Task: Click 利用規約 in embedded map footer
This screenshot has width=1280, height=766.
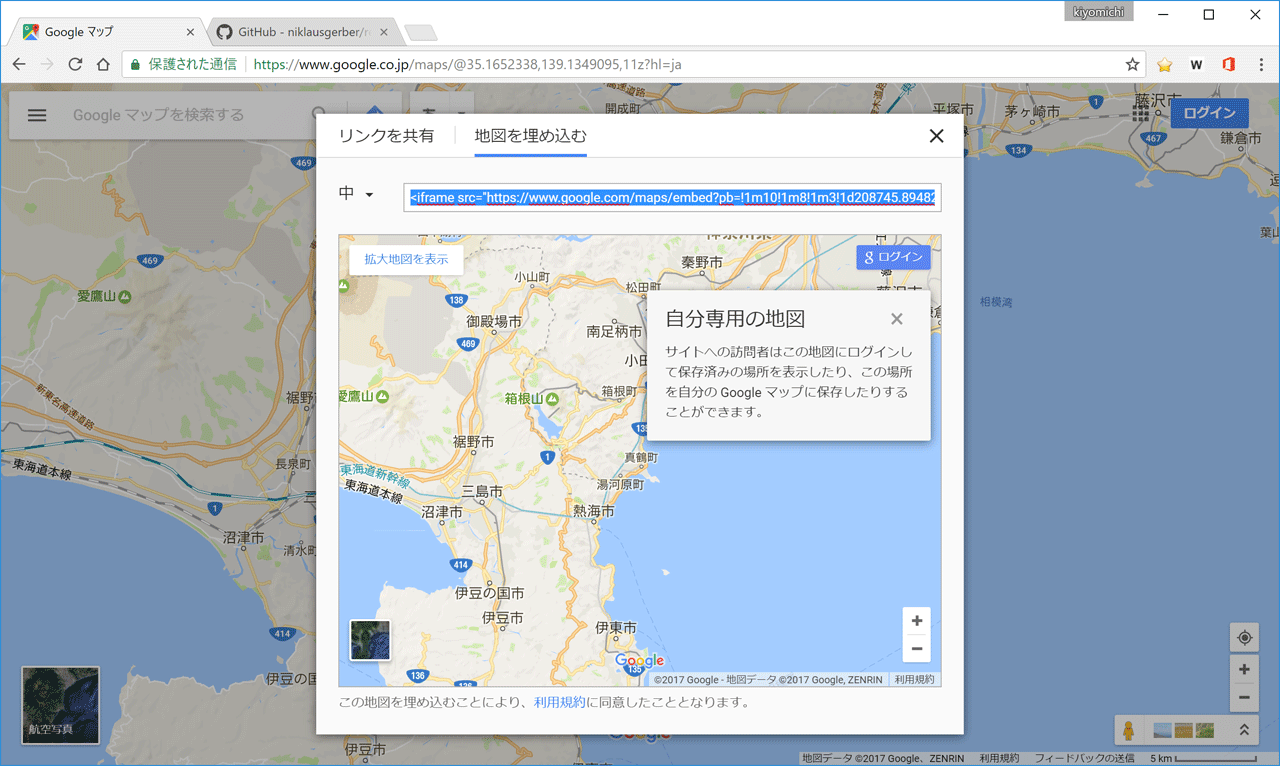Action: click(x=914, y=679)
